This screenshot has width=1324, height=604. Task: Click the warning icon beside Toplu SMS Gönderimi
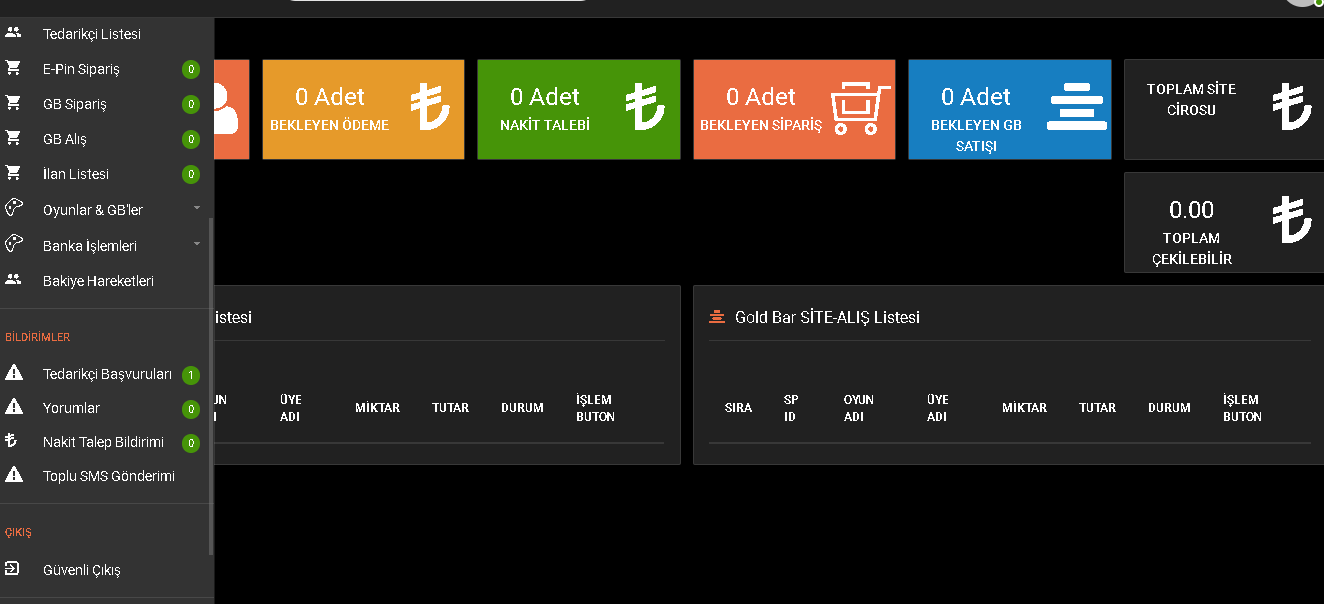[14, 475]
